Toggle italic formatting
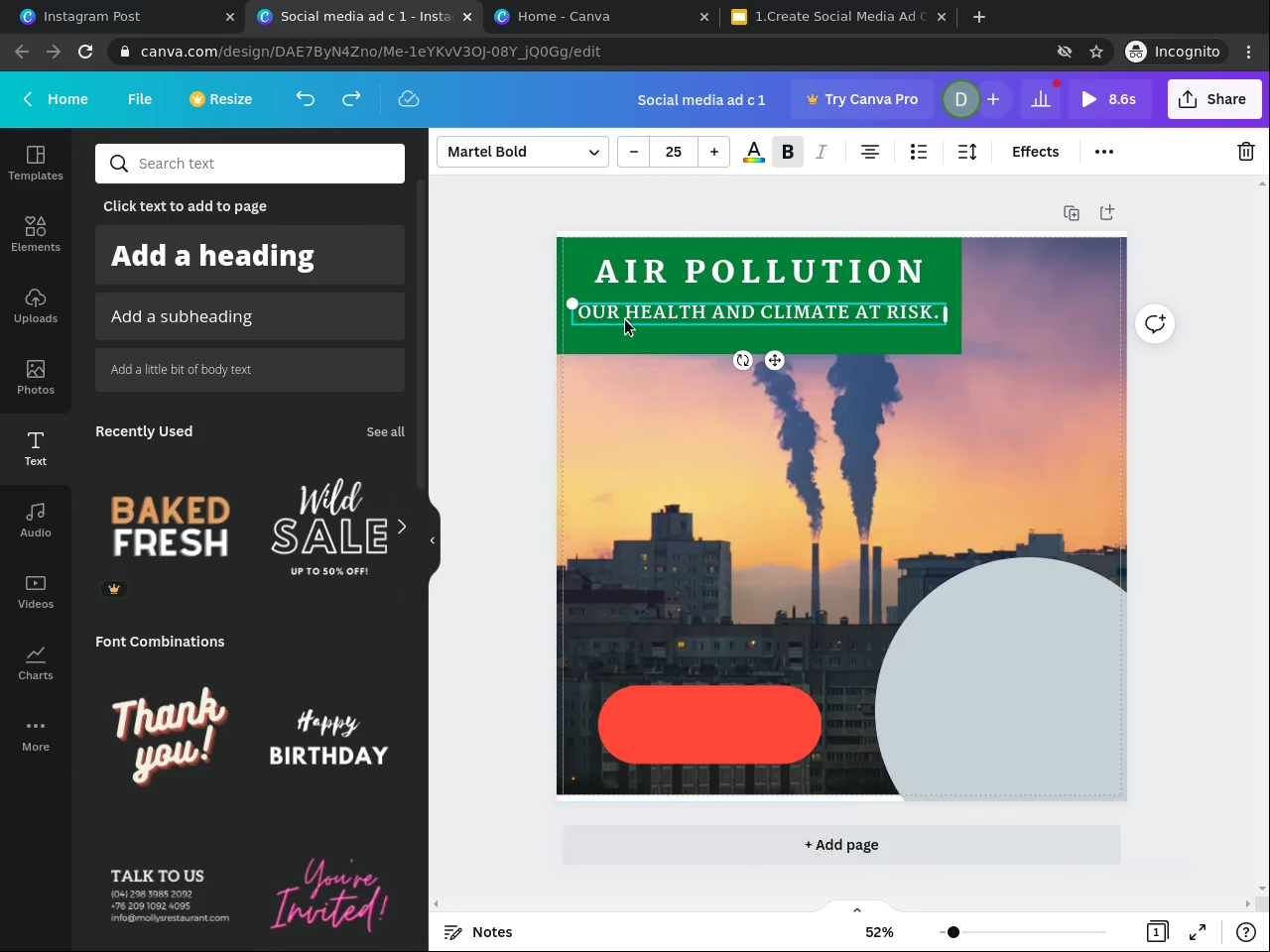 [822, 152]
